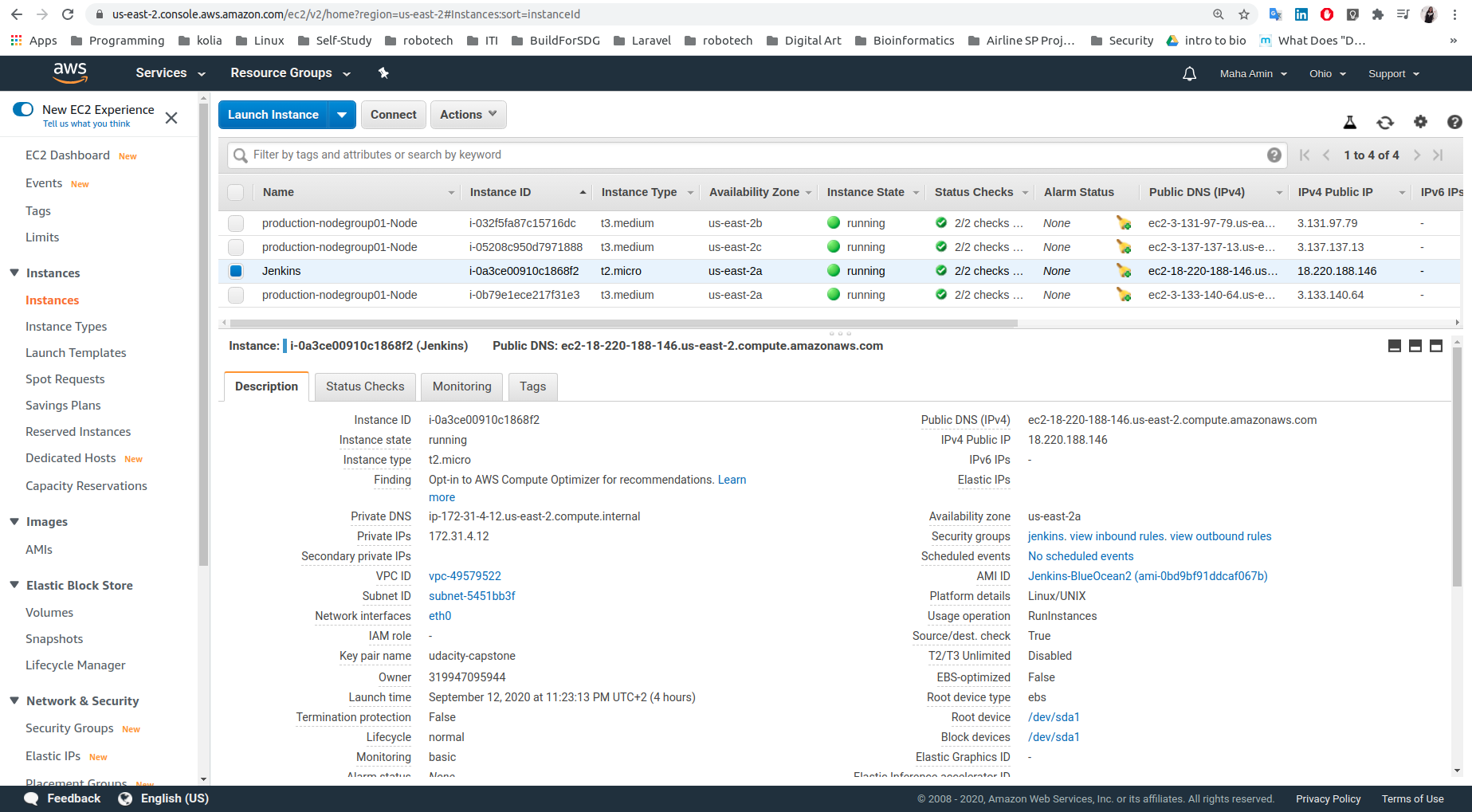
Task: Bookmark this page with star icon
Action: (1244, 14)
